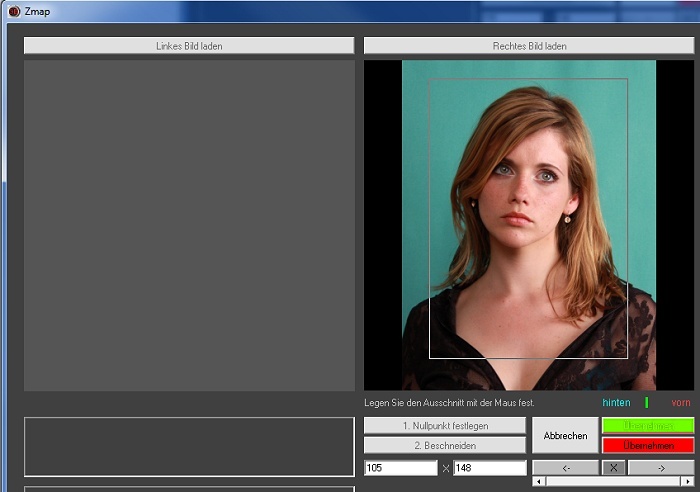Click the small X button between arrows
700x492 pixels.
[x=613, y=467]
